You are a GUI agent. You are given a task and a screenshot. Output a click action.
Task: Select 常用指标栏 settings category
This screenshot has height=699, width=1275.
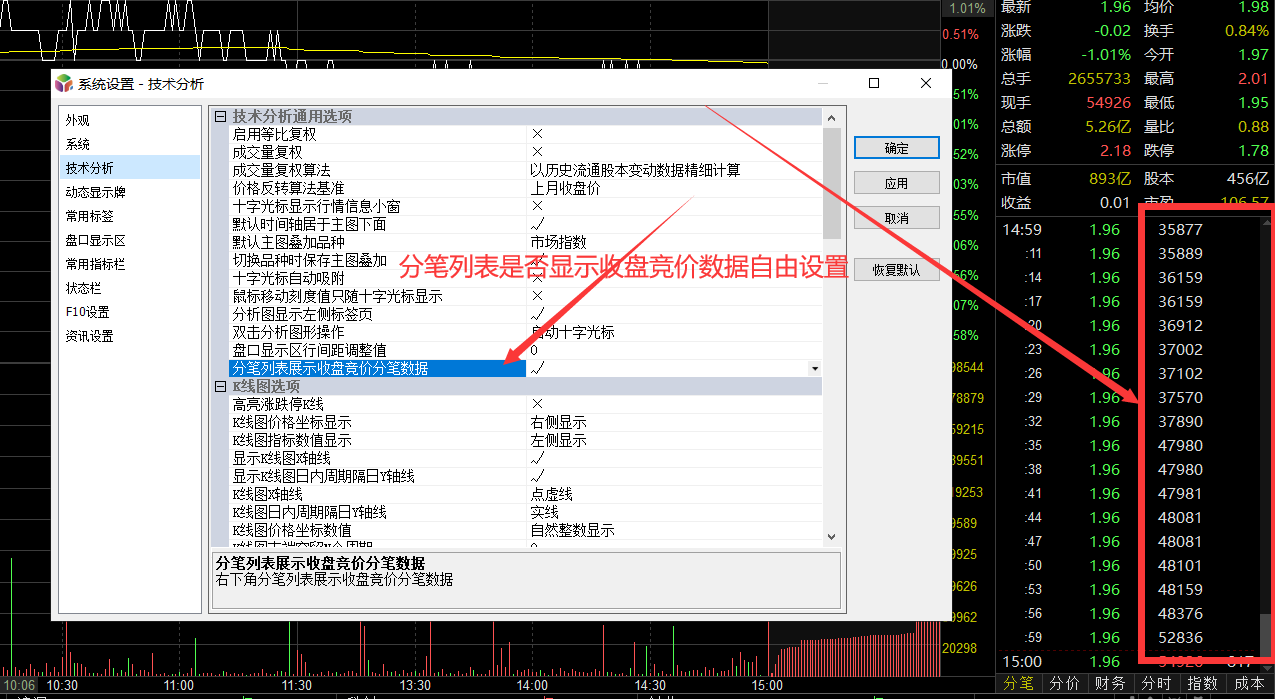click(x=129, y=264)
